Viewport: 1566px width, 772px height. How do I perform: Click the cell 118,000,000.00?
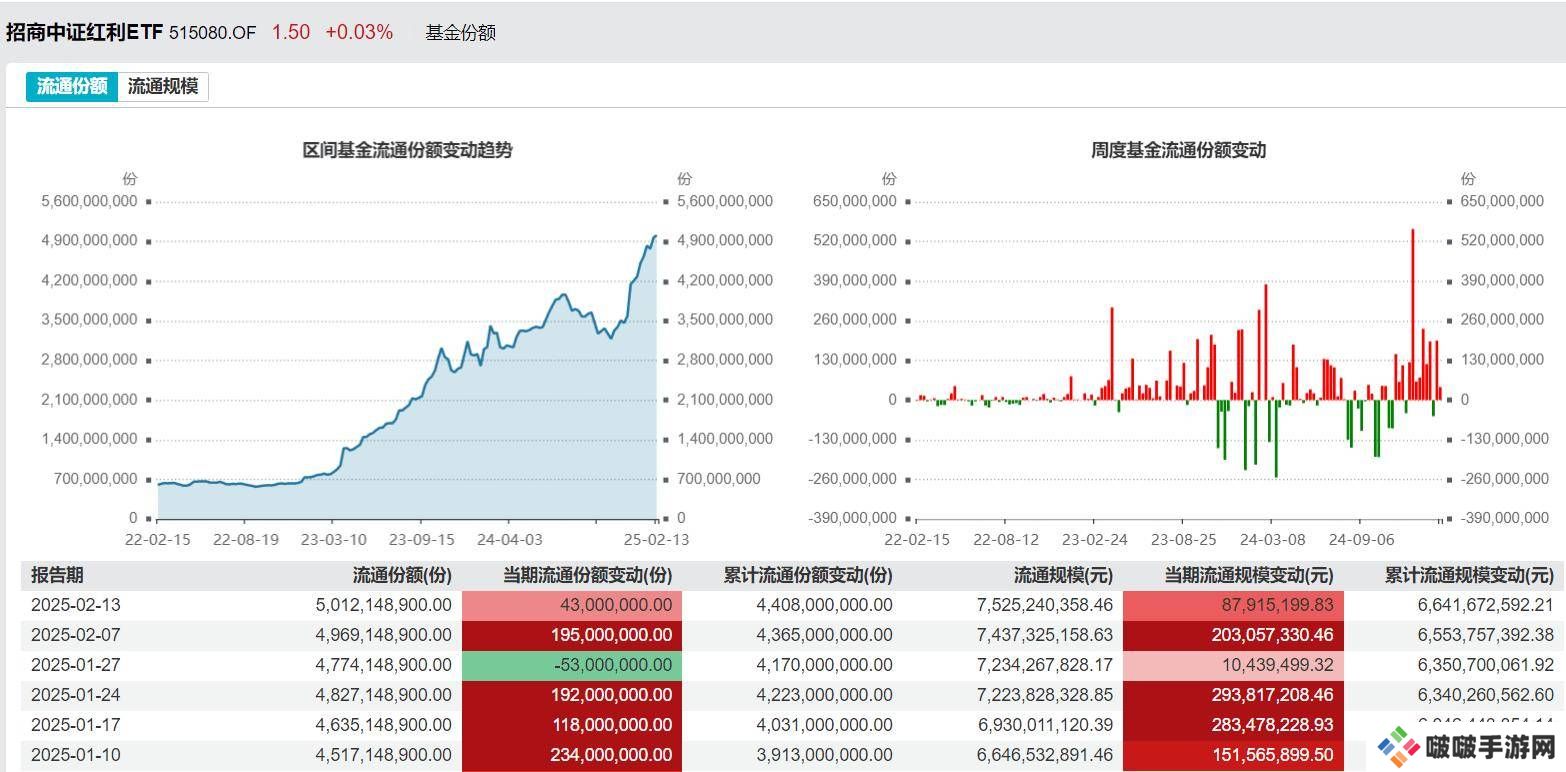572,725
